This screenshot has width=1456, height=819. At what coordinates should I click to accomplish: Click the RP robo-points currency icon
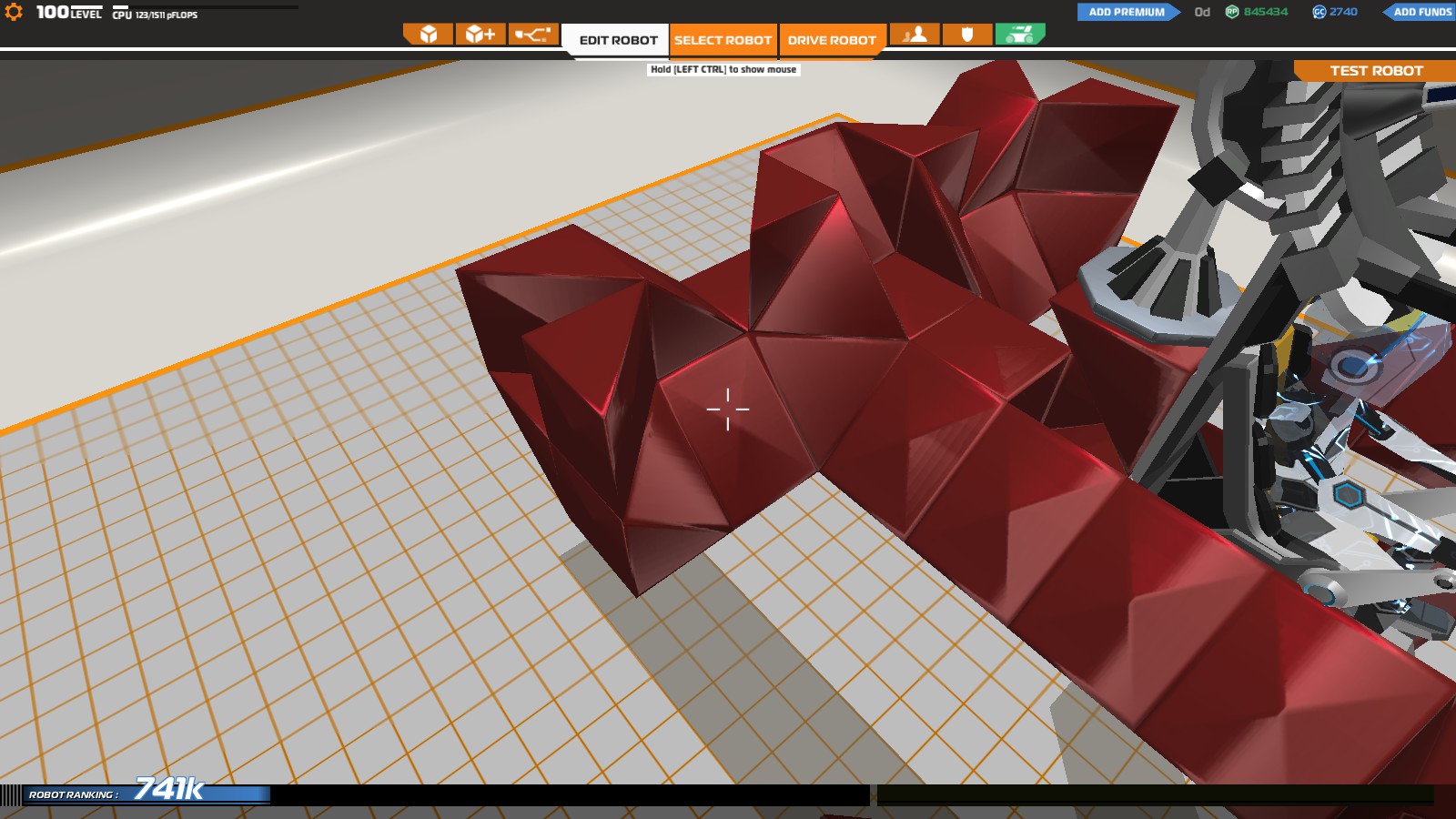(x=1232, y=12)
